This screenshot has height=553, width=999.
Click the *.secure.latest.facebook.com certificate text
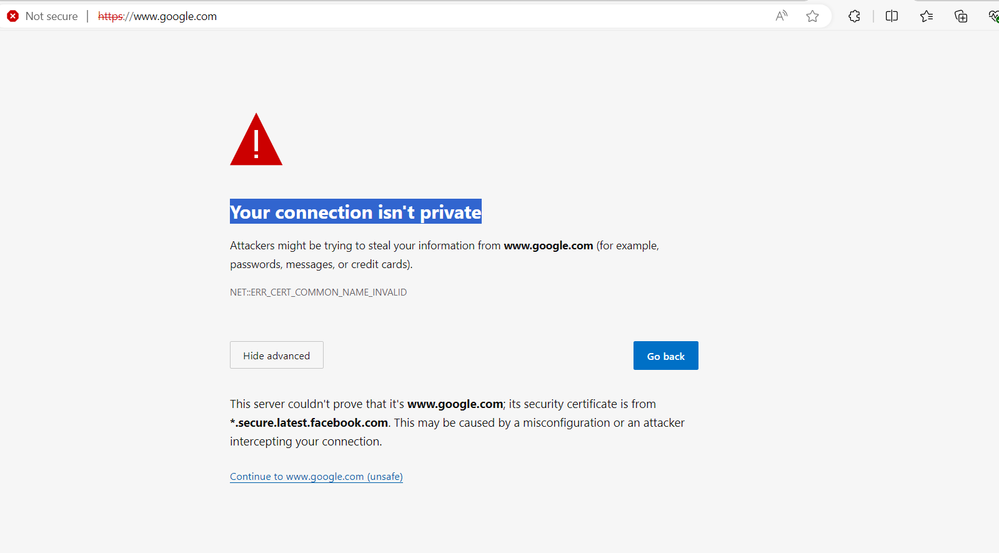(x=309, y=423)
